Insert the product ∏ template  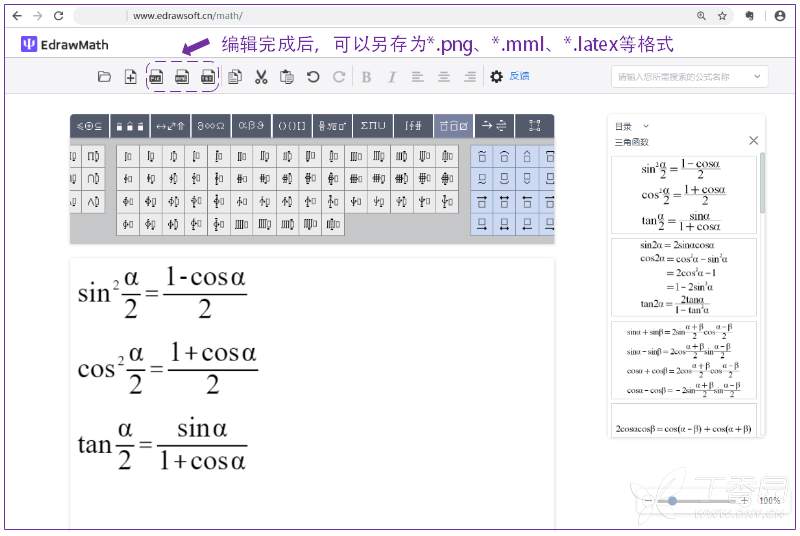[x=93, y=157]
